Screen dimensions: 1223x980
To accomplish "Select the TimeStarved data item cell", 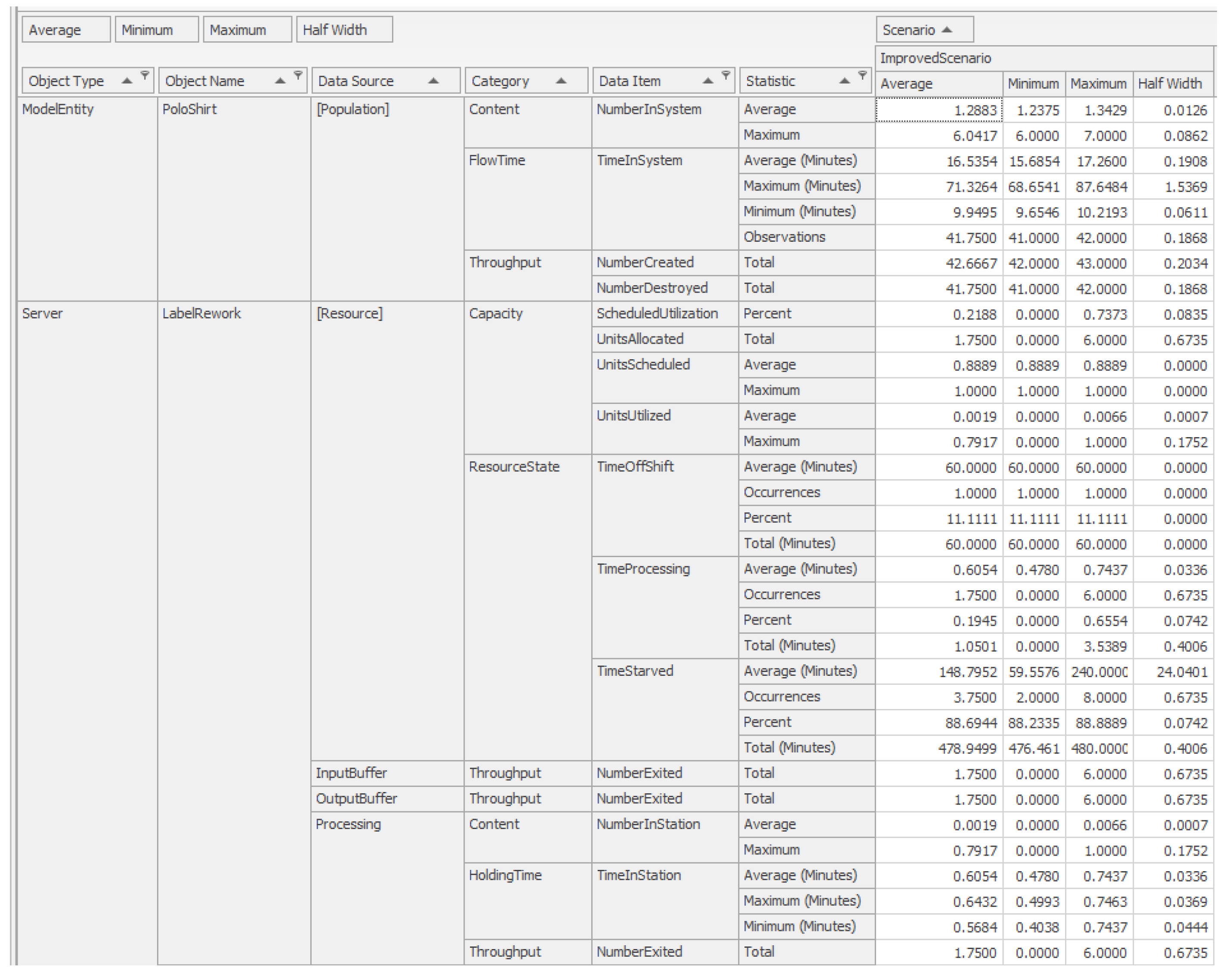I will (x=634, y=671).
